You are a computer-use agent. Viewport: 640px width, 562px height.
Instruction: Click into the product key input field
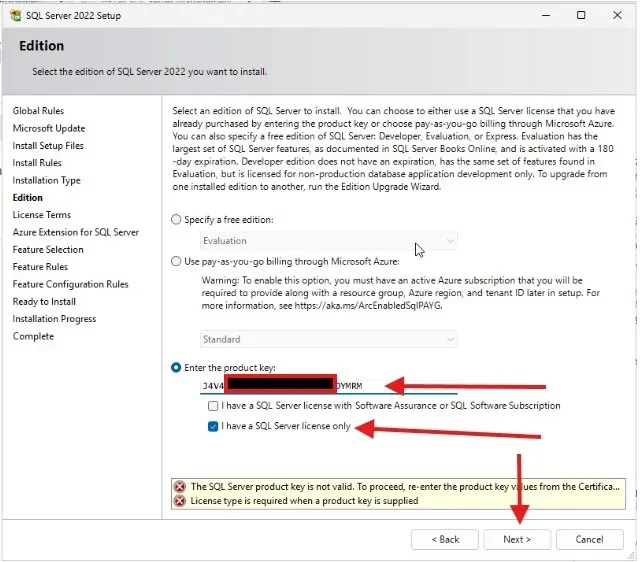[329, 386]
